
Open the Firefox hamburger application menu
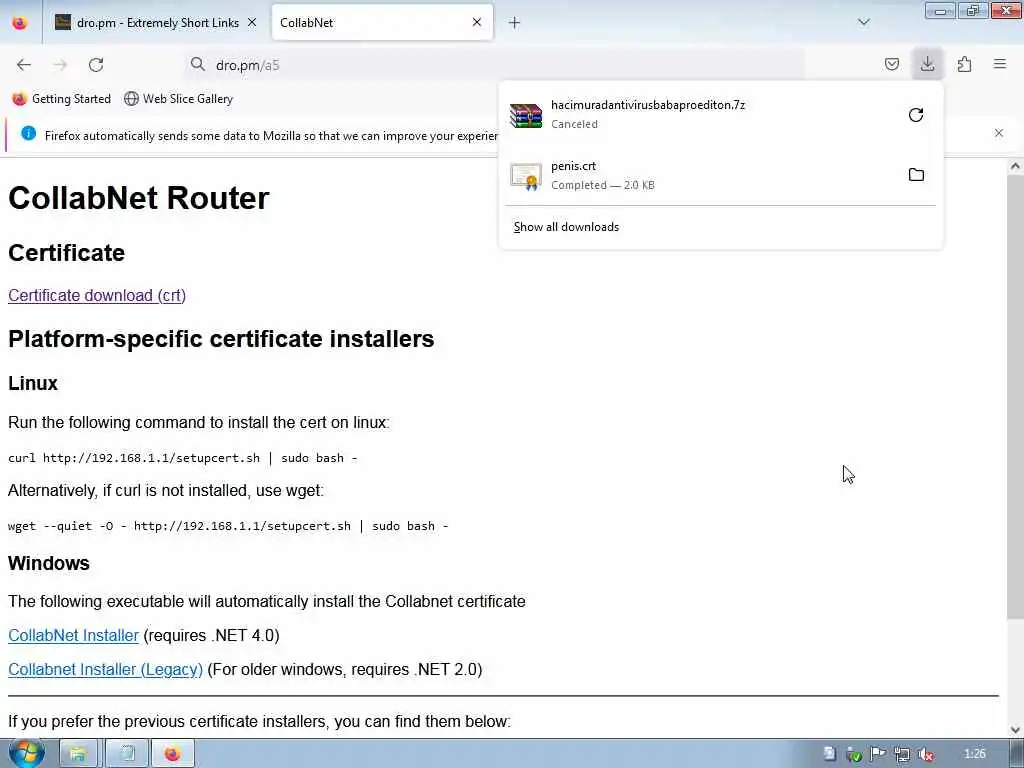tap(1000, 64)
